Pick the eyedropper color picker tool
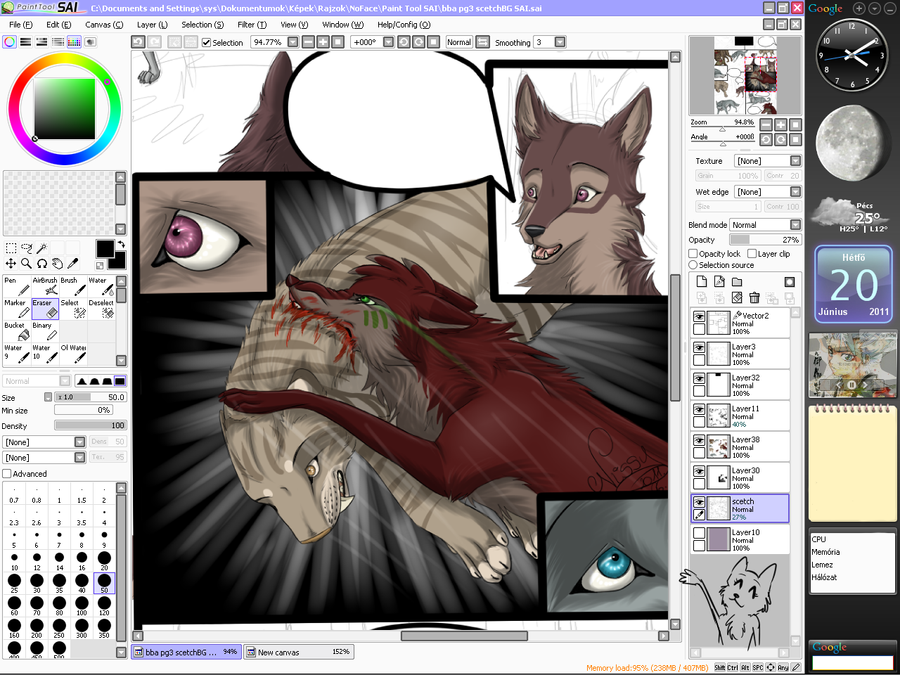 (73, 263)
